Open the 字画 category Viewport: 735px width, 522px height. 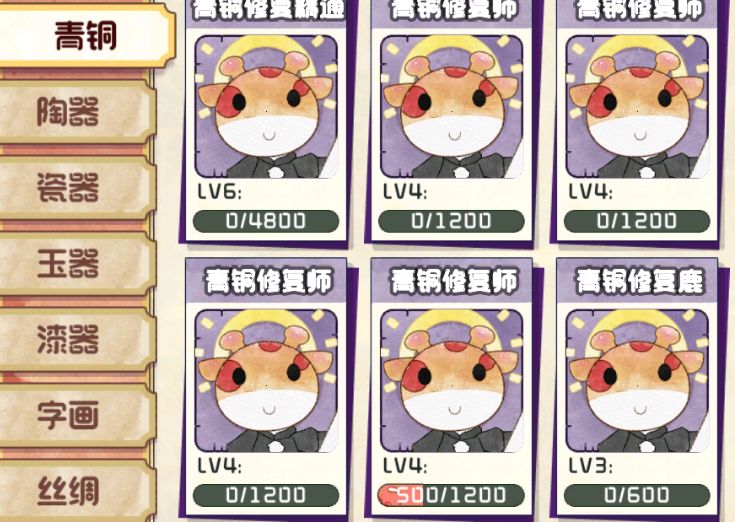[x=75, y=415]
